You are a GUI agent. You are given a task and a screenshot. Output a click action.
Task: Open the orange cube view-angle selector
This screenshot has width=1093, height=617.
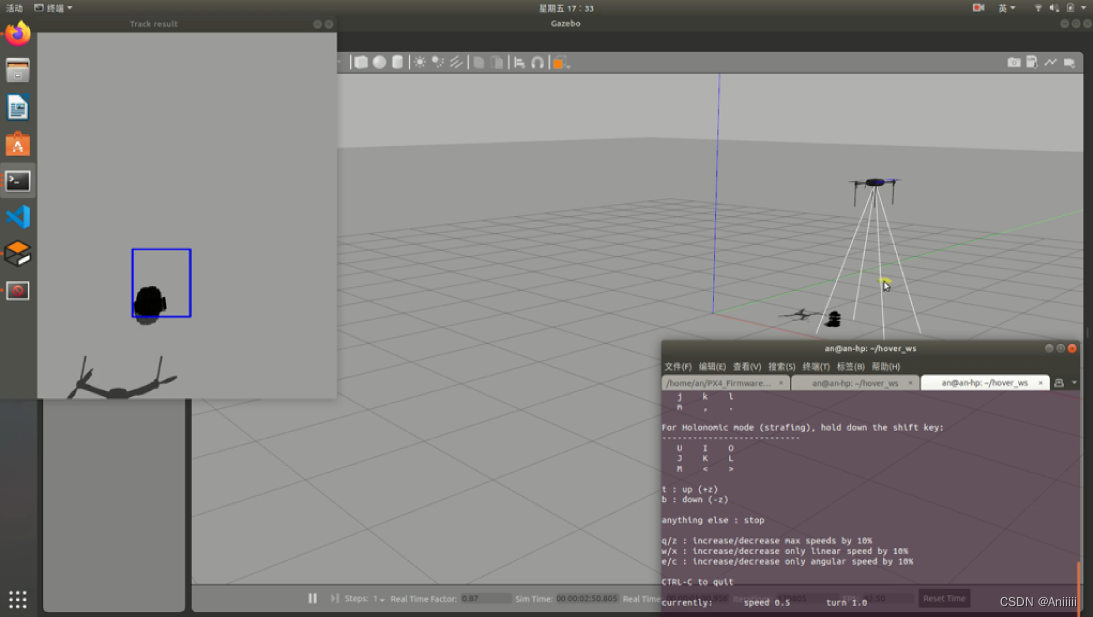tap(560, 63)
